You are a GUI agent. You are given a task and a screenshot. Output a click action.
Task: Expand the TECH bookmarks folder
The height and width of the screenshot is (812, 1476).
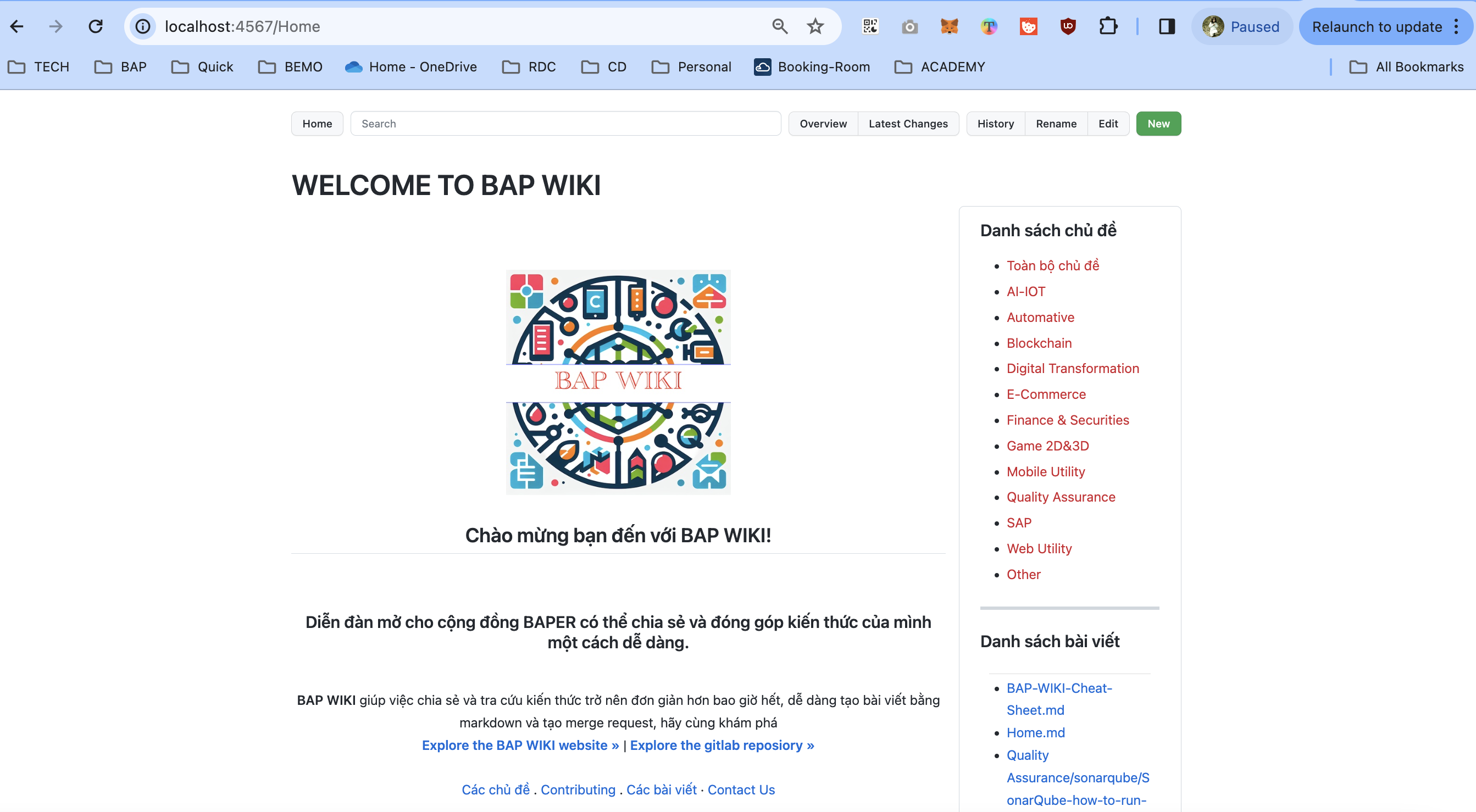39,67
